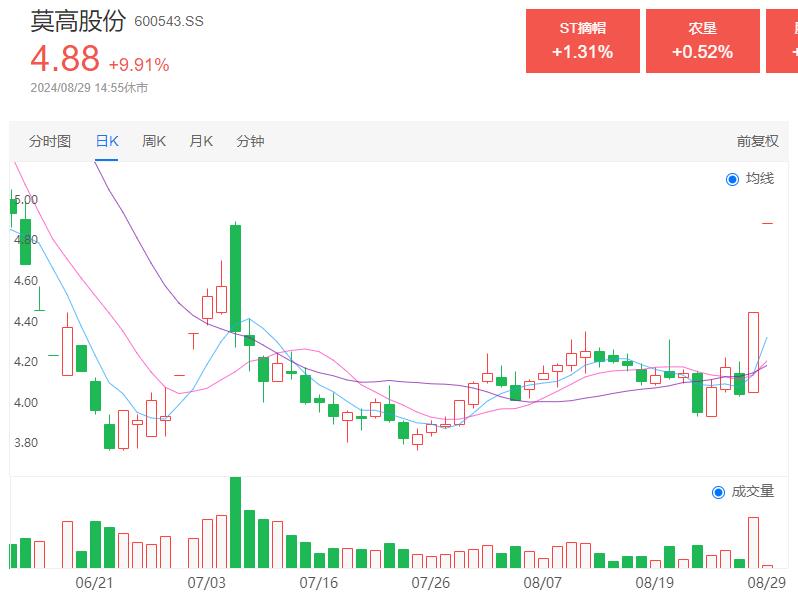Open the 周K weekly chart tab

click(154, 141)
